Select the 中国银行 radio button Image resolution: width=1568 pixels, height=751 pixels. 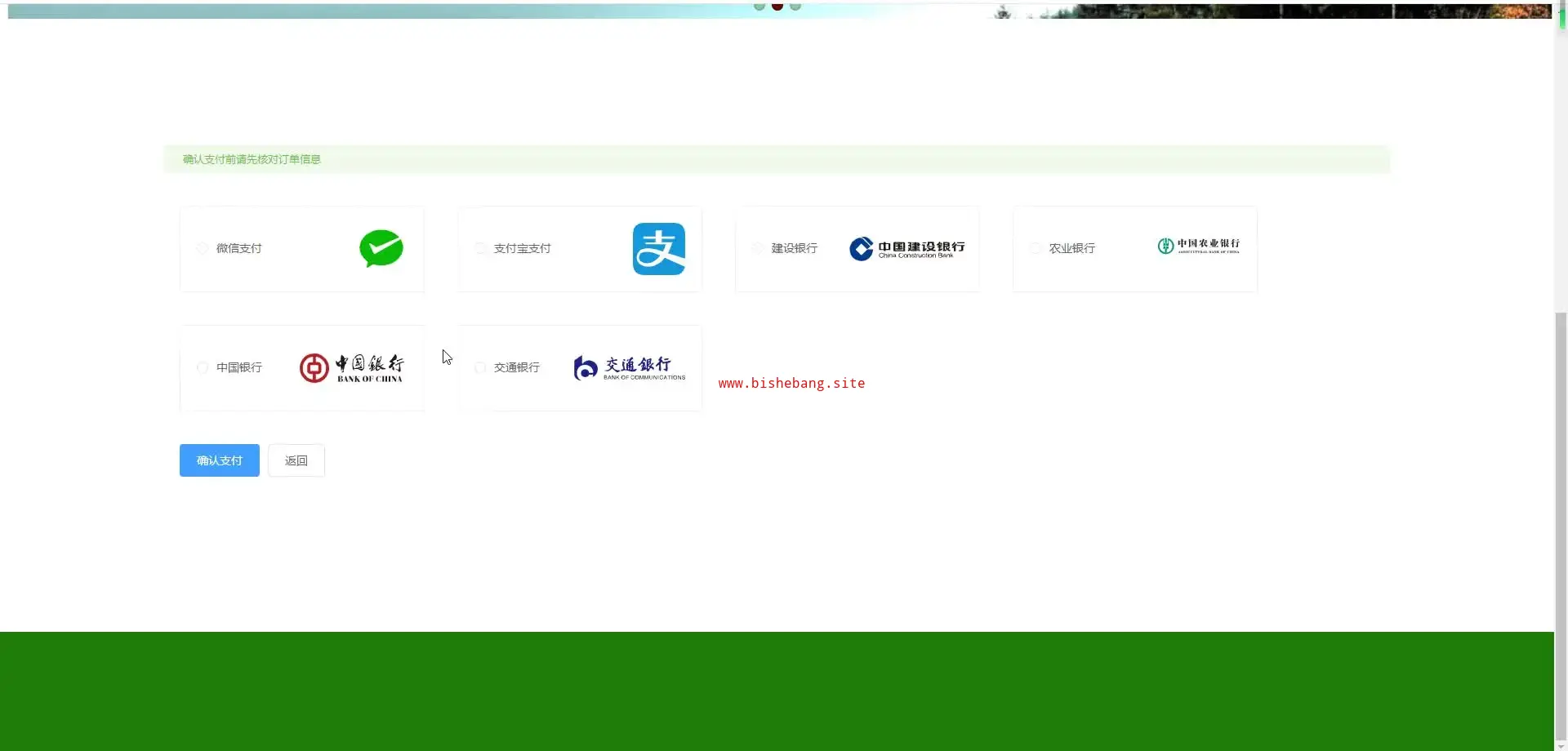(203, 367)
